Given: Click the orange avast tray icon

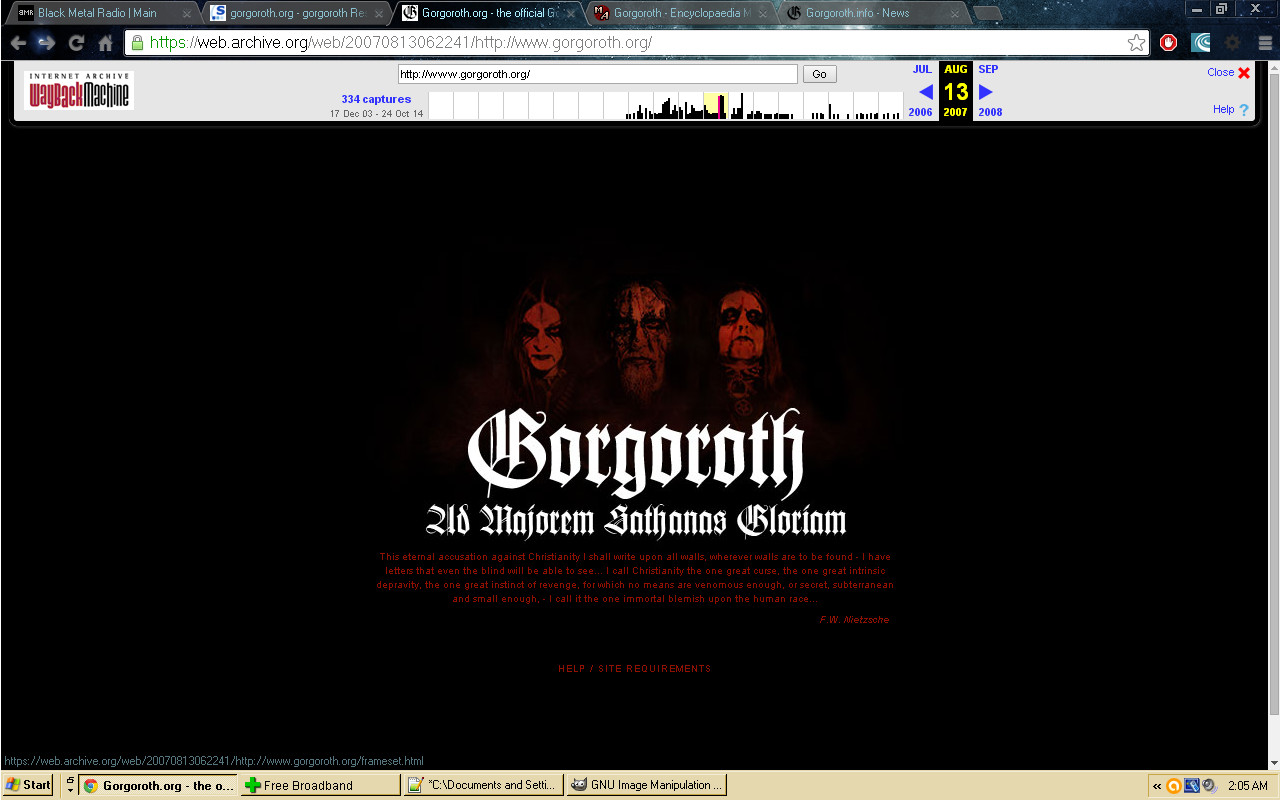Looking at the screenshot, I should coord(1174,786).
